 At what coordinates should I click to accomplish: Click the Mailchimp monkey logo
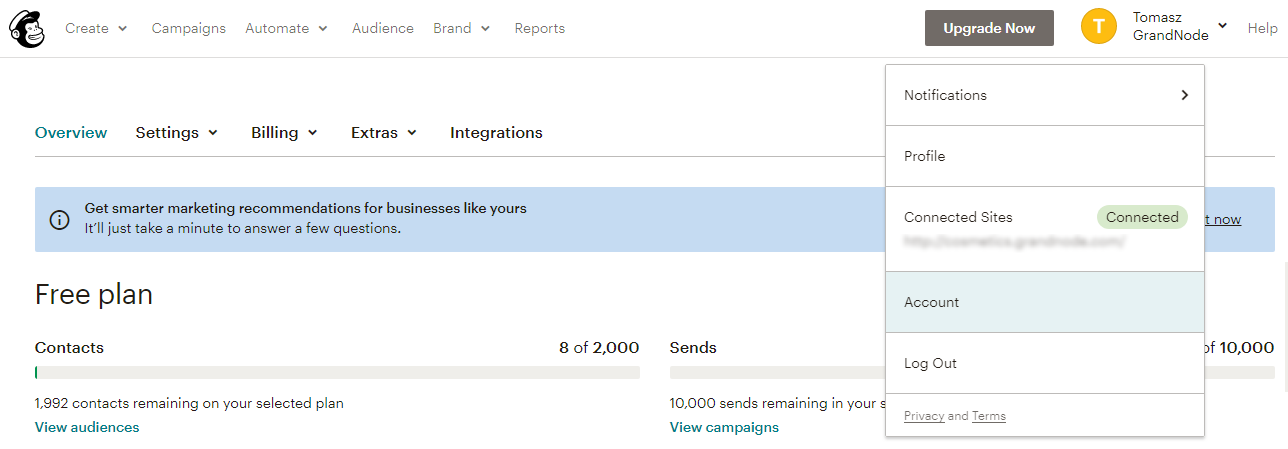[27, 28]
